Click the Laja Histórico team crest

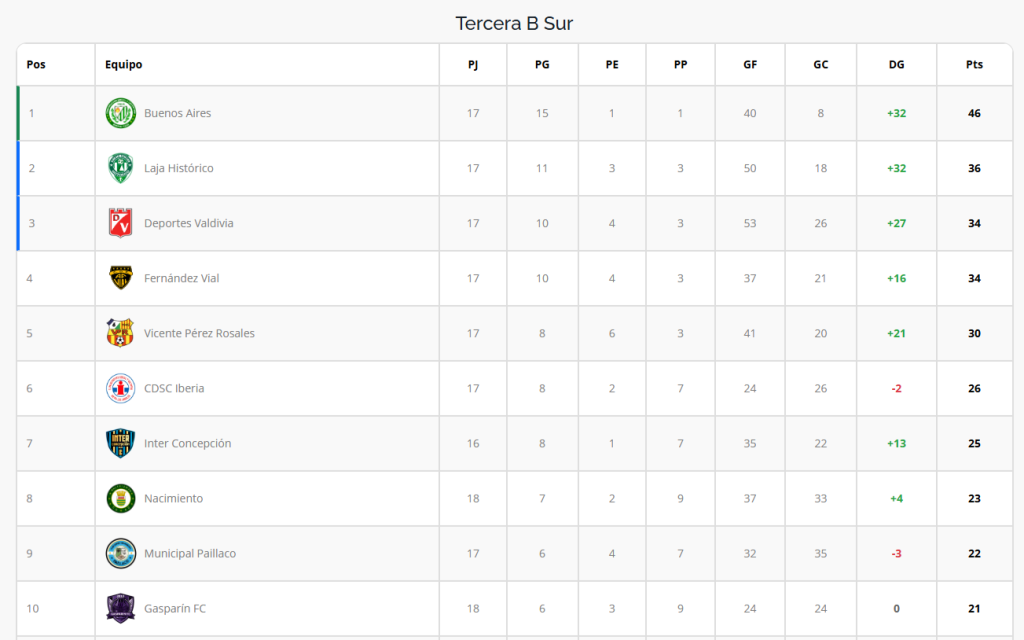pos(121,168)
